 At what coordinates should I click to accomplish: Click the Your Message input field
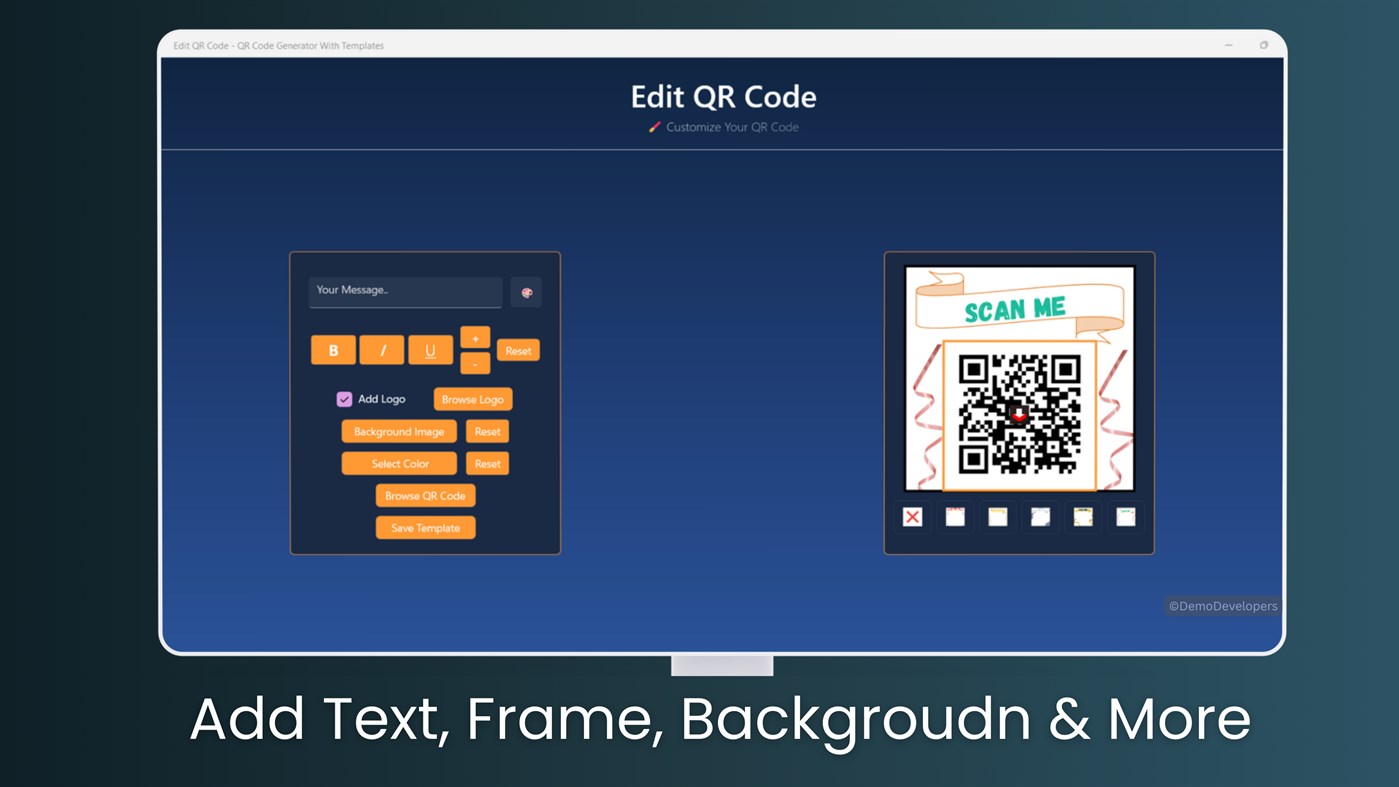pyautogui.click(x=405, y=292)
